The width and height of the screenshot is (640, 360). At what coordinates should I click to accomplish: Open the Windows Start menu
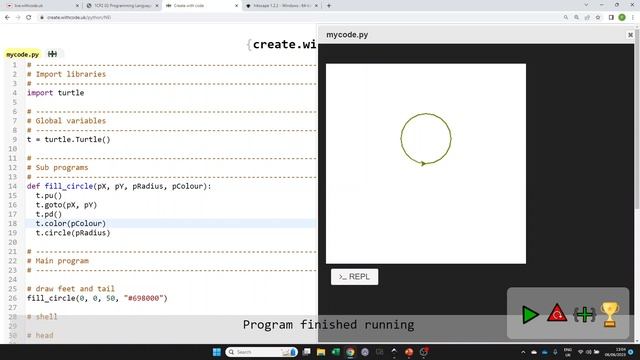[217, 352]
